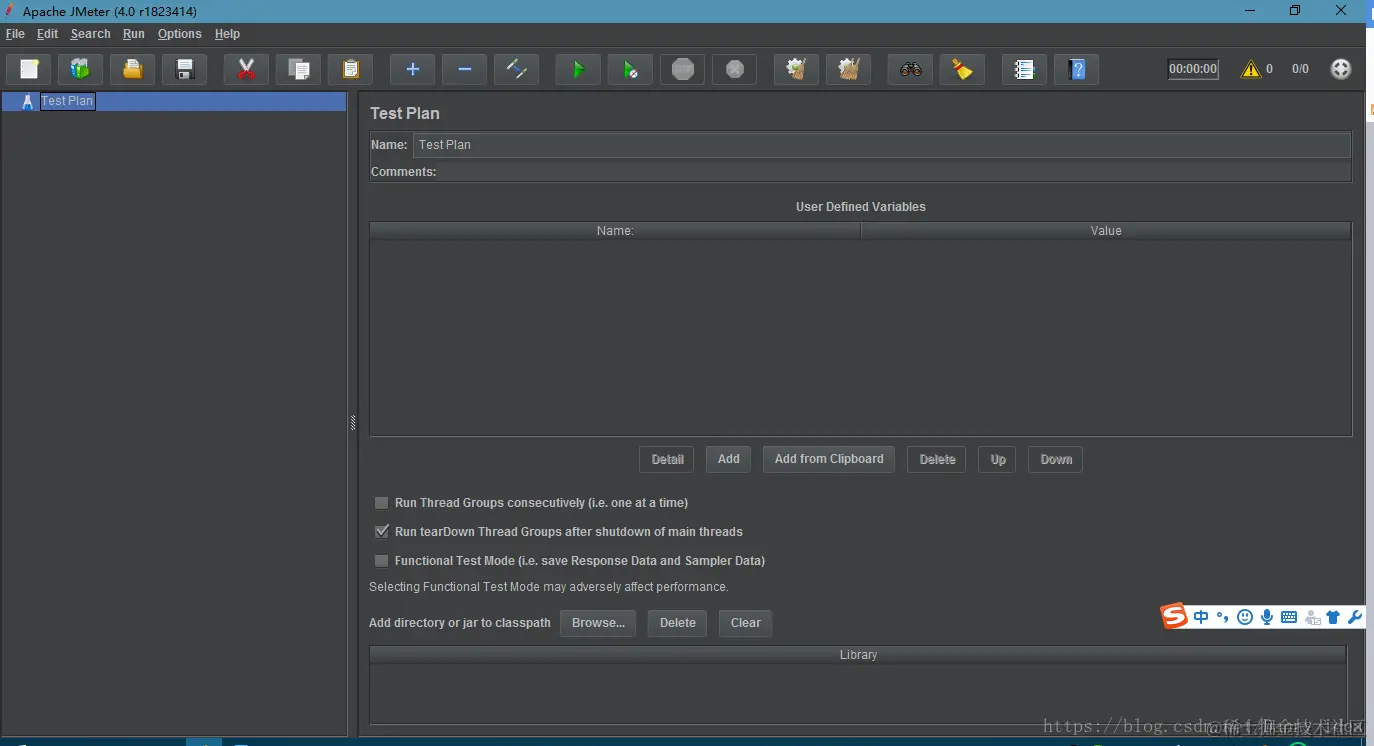The height and width of the screenshot is (746, 1374).
Task: Click the remote engine status circle icon
Action: point(1341,69)
